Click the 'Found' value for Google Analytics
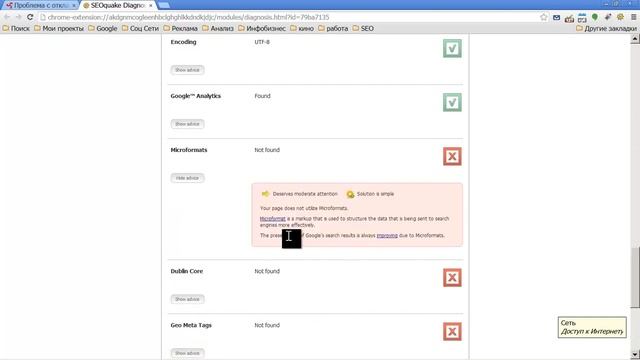 pos(262,96)
